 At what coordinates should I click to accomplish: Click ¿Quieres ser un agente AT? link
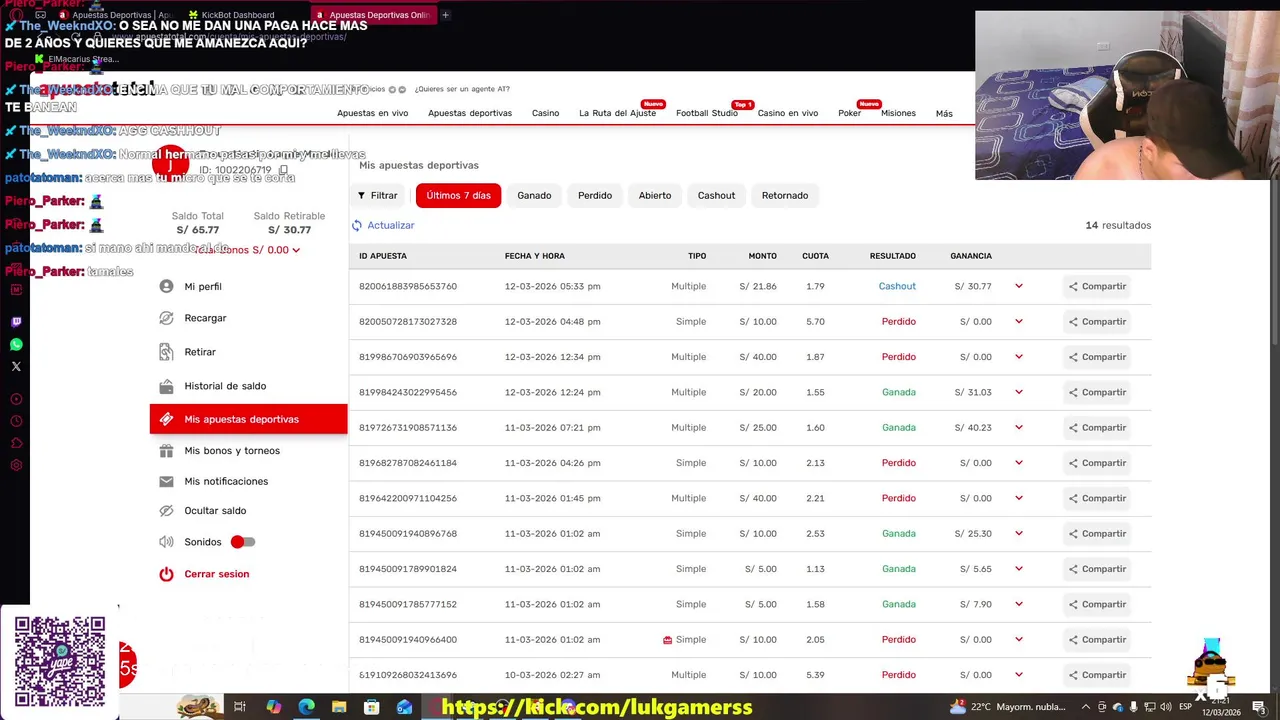pyautogui.click(x=462, y=89)
